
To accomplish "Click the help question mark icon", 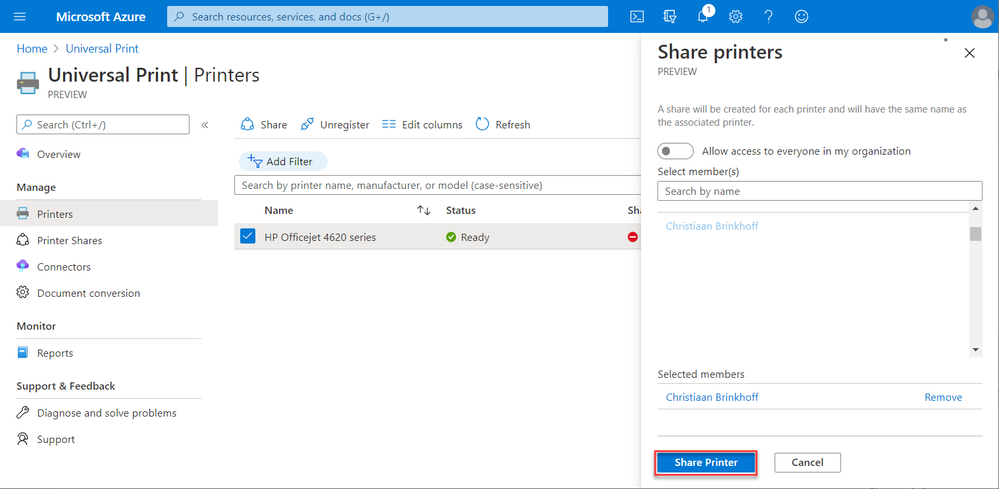I will point(768,17).
